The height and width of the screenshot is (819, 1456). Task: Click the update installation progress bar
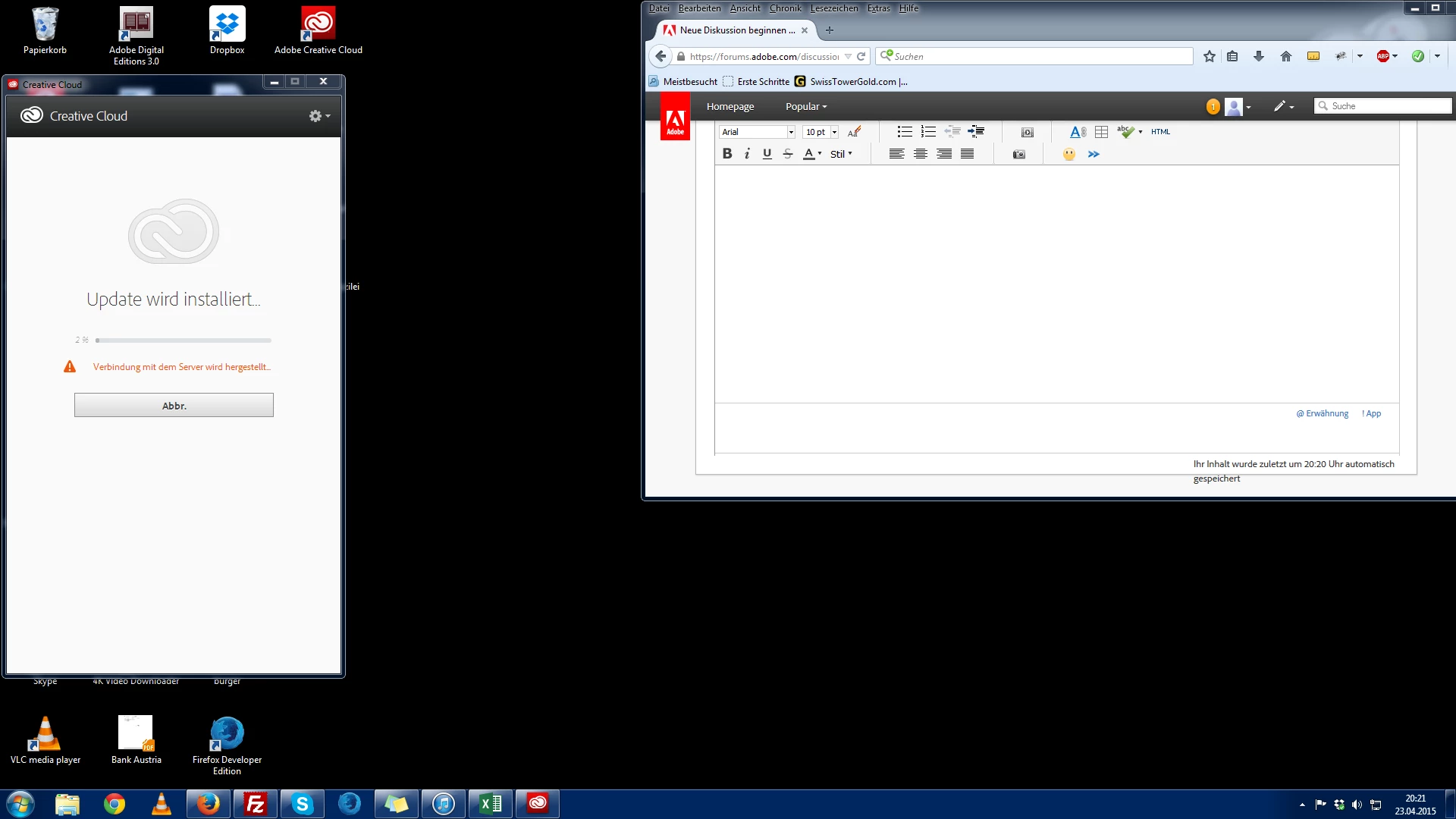tap(183, 340)
